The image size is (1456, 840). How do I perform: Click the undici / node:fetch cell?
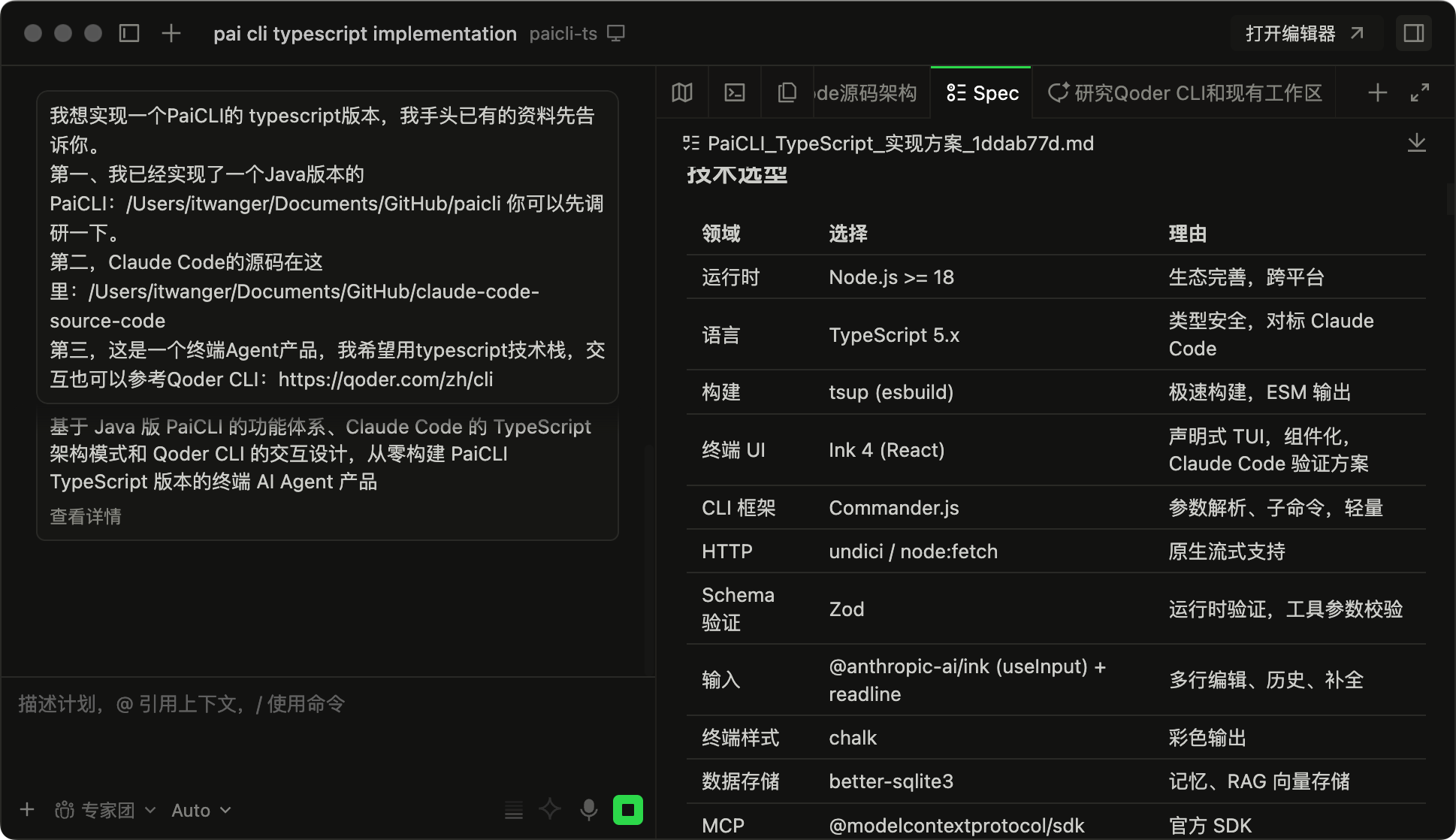[x=913, y=551]
